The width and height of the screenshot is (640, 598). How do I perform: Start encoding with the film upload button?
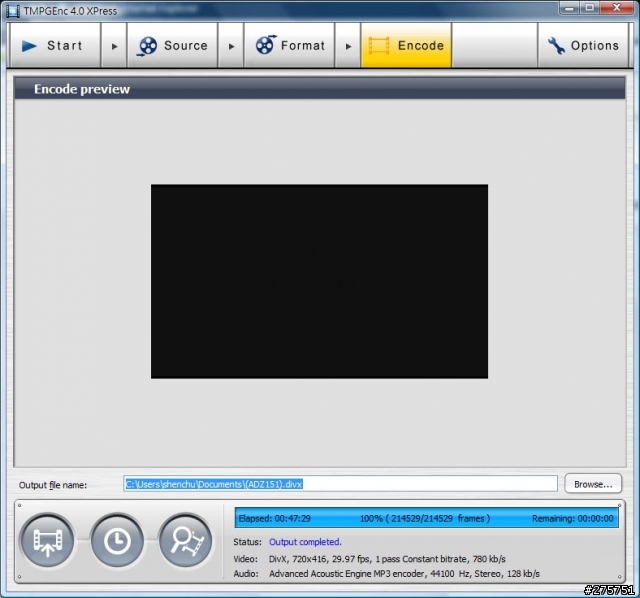pyautogui.click(x=48, y=540)
